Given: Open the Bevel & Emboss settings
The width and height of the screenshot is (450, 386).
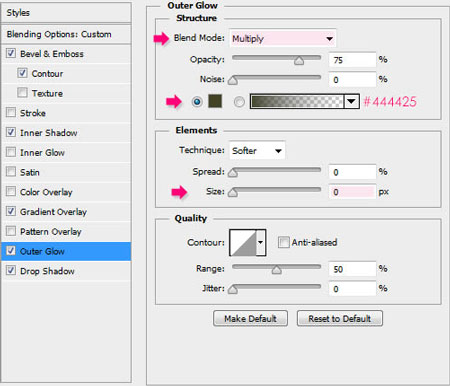Looking at the screenshot, I should 52,54.
